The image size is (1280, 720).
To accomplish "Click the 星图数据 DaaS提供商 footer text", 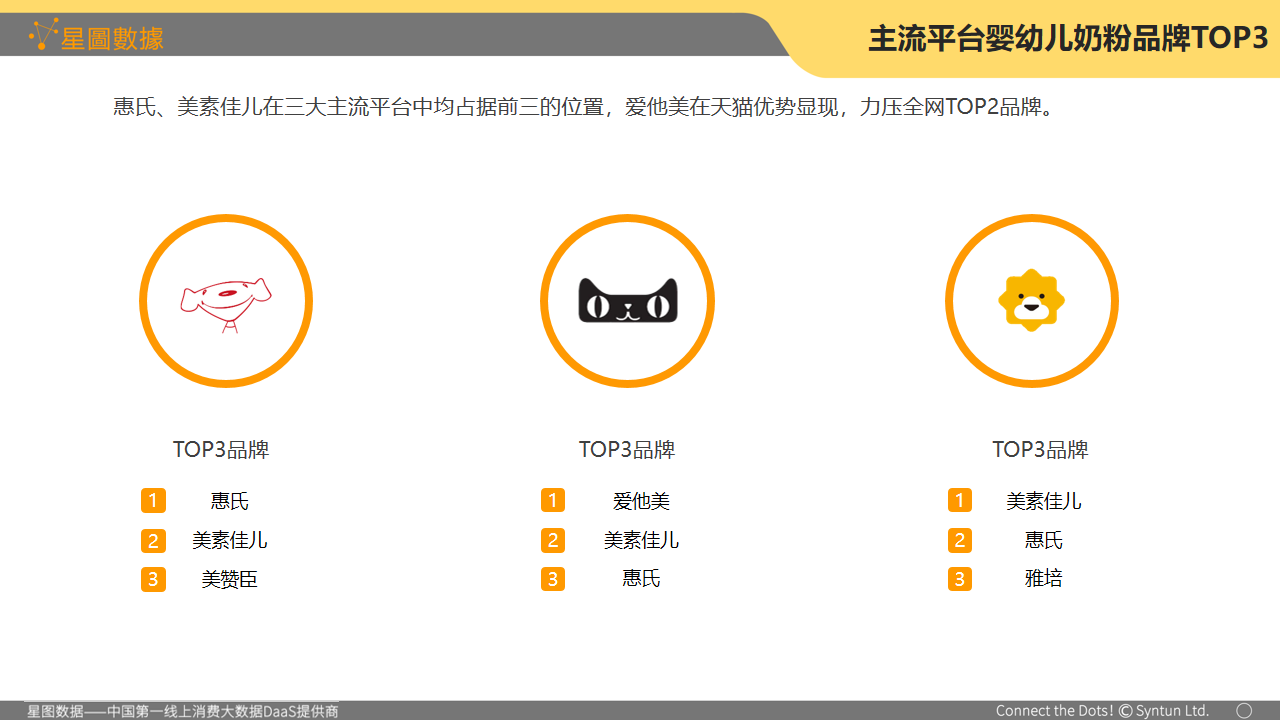I will [182, 711].
